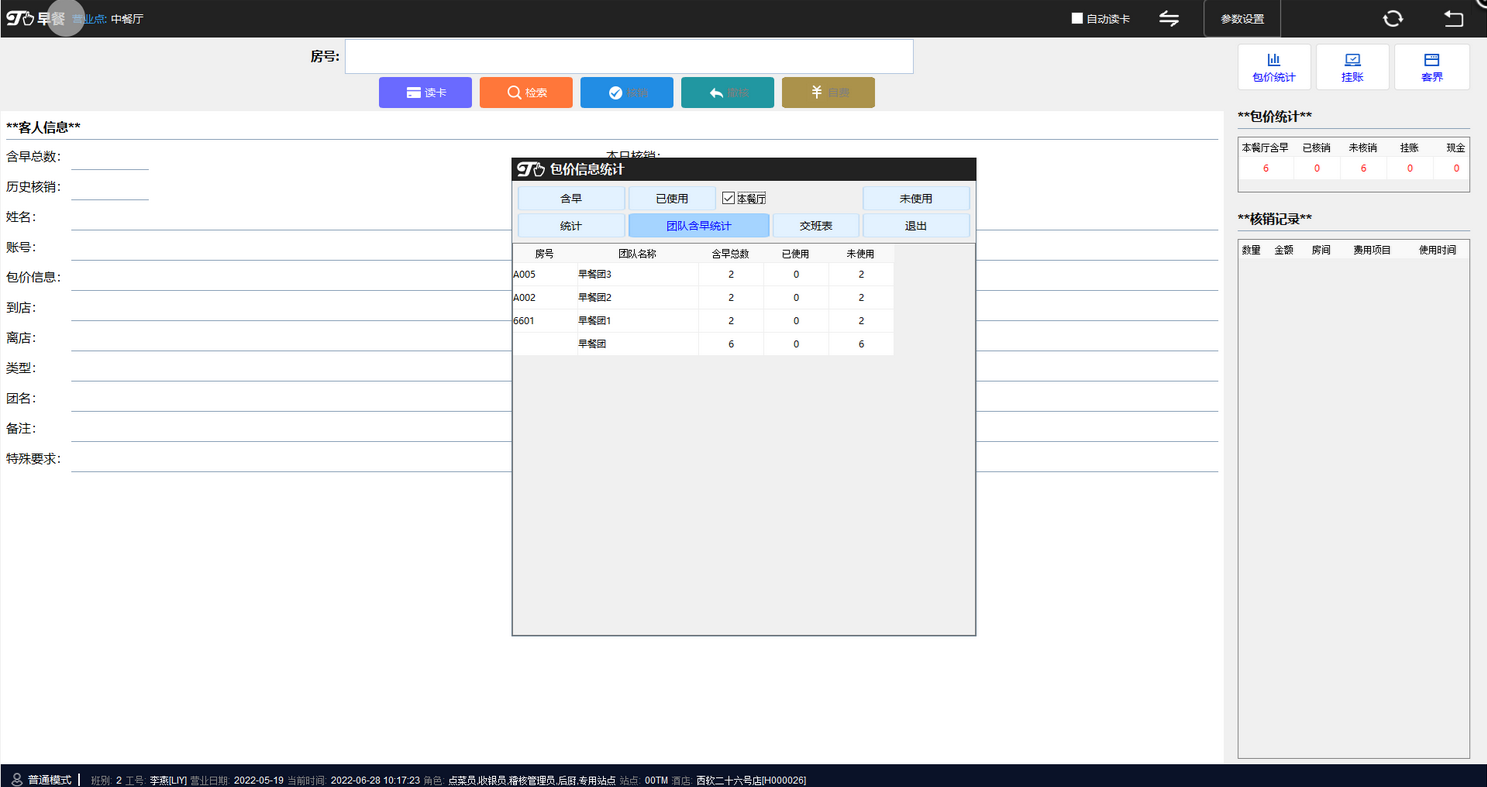Uncheck the 本餐厅 checkbox in dialog
Image resolution: width=1487 pixels, height=787 pixels.
729,199
